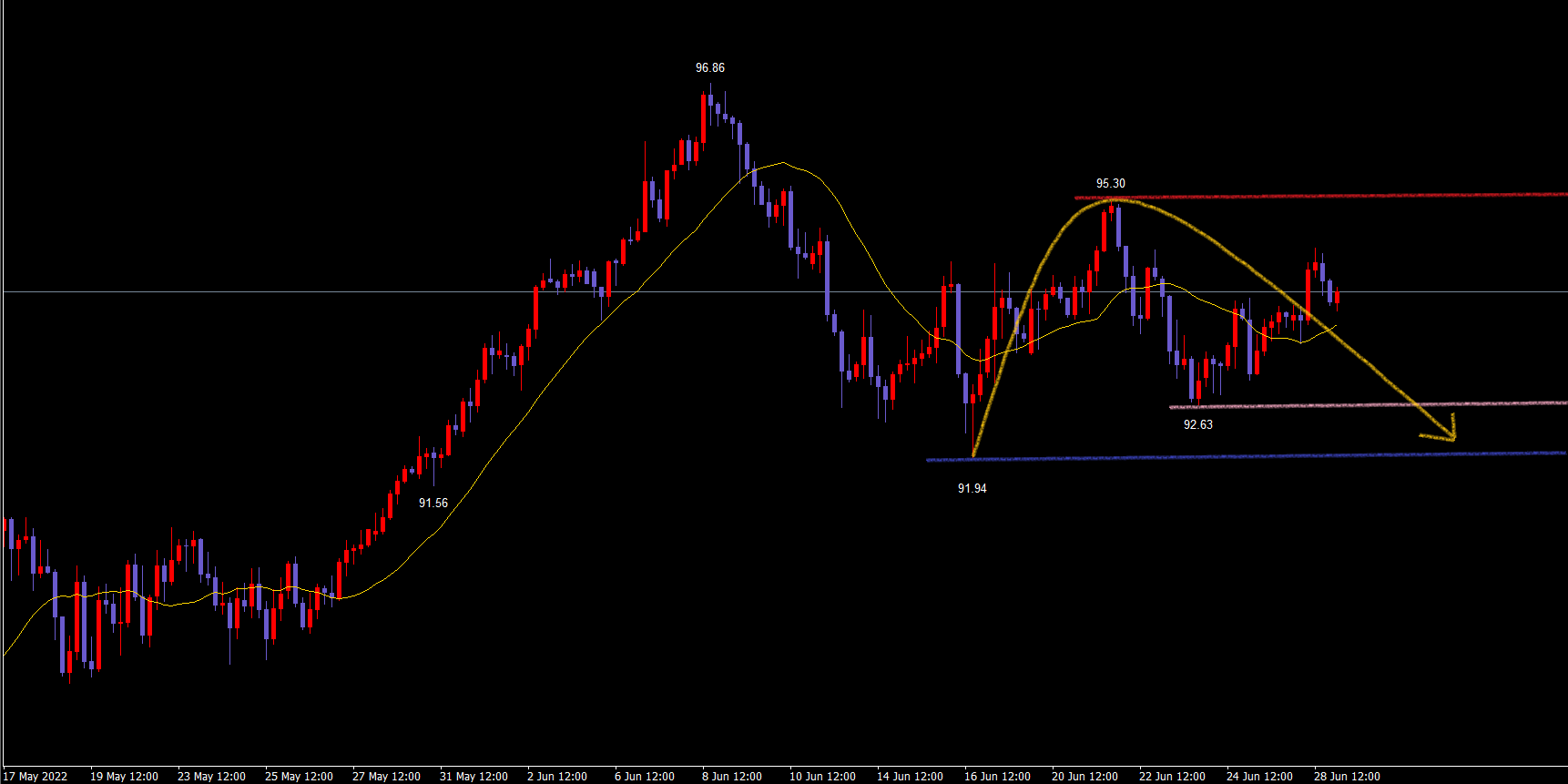Click the 14 Jun 12:00 time label

tap(910, 777)
